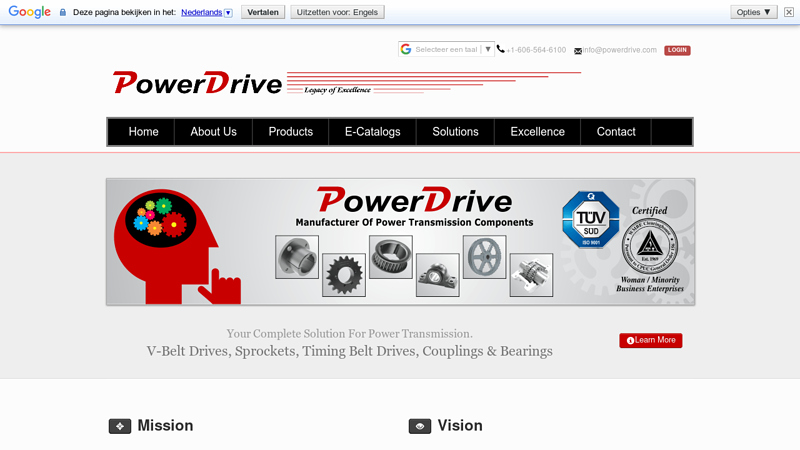Click 'Manufacturer Of Power Transmission Components' text
Viewport: 800px width, 450px height.
(414, 222)
